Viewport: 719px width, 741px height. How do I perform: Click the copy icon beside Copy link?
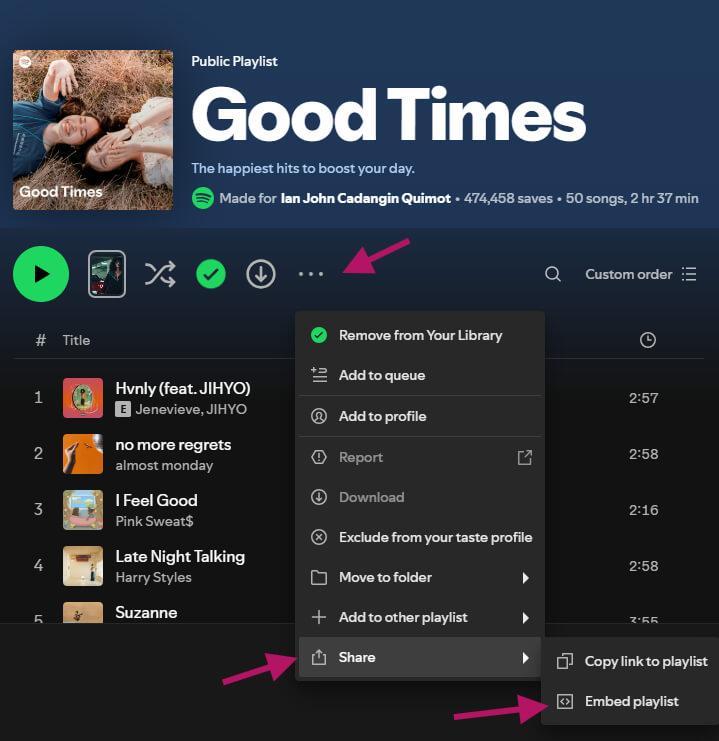coord(565,661)
